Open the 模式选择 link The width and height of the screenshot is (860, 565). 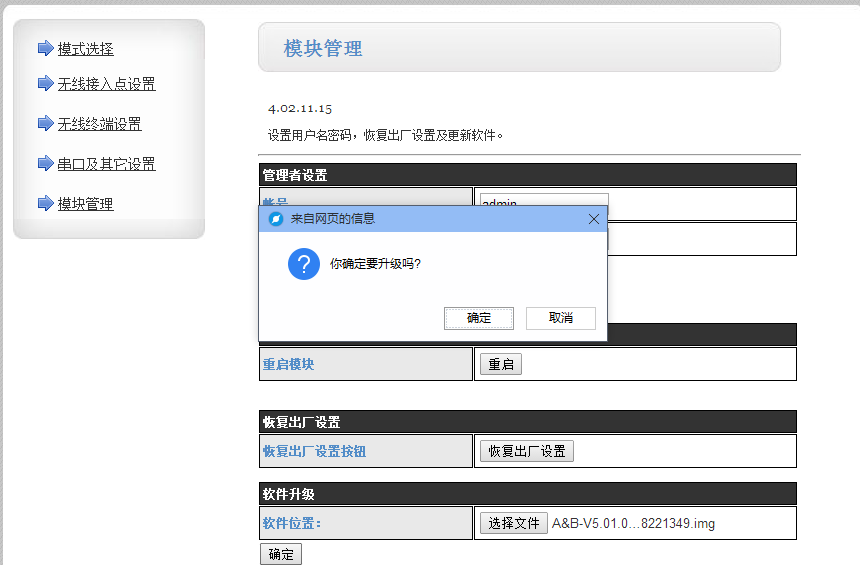85,49
